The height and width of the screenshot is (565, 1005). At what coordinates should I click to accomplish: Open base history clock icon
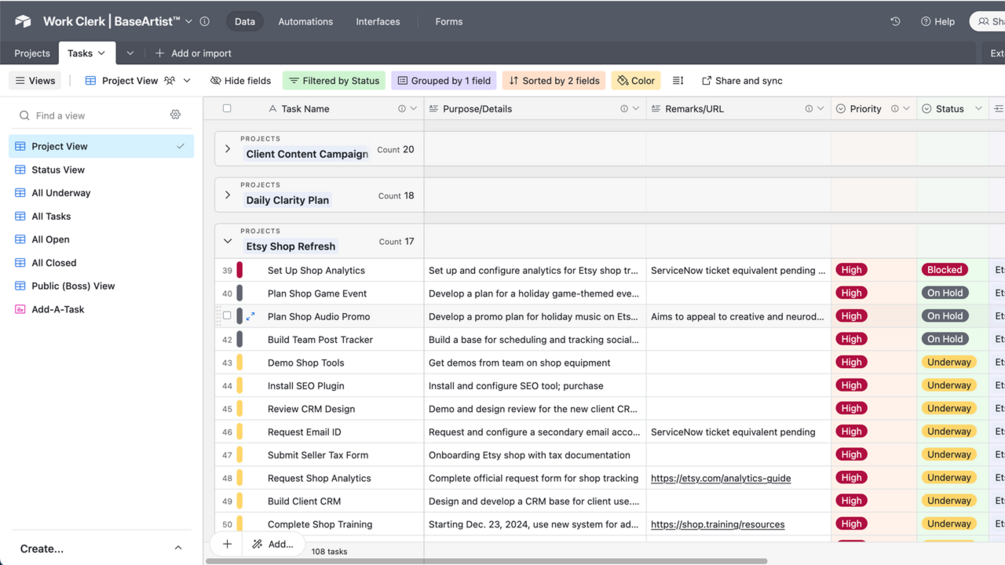[895, 21]
